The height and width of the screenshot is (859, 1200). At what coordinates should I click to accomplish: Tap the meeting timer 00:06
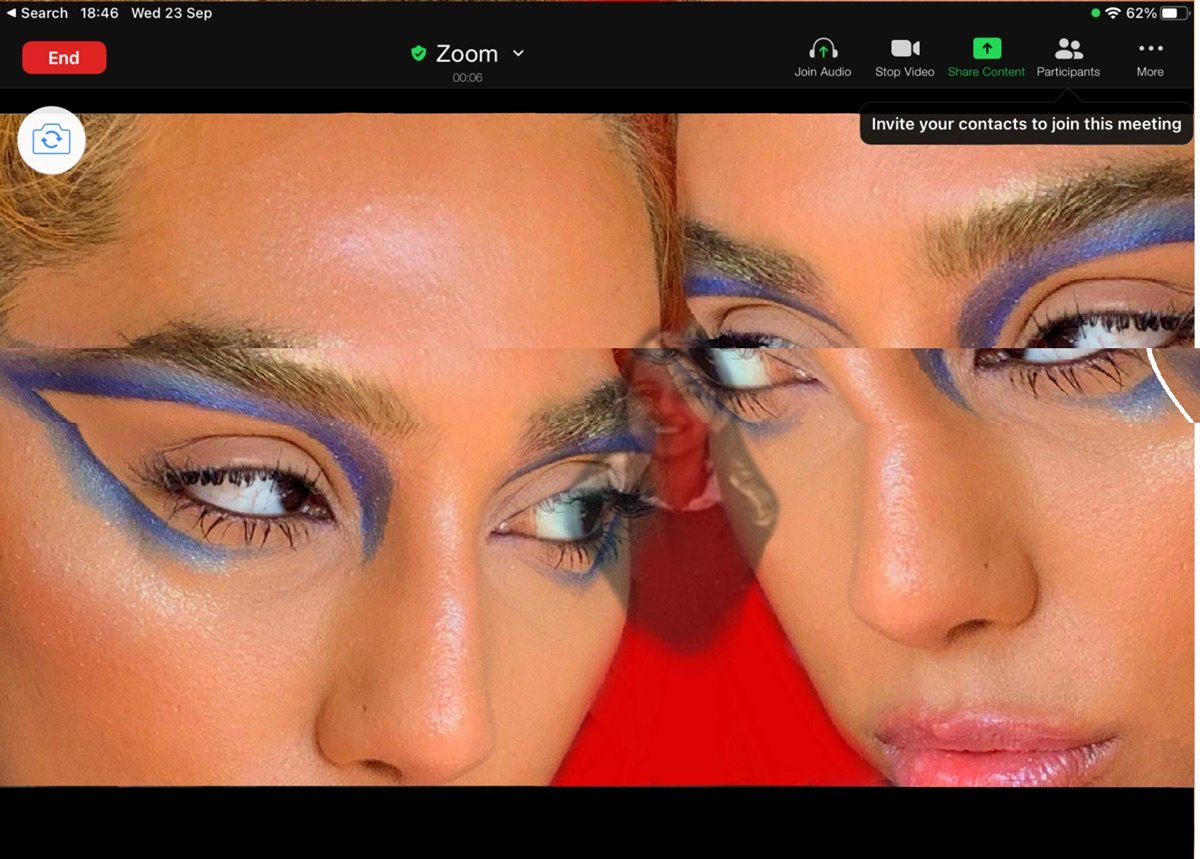point(467,77)
